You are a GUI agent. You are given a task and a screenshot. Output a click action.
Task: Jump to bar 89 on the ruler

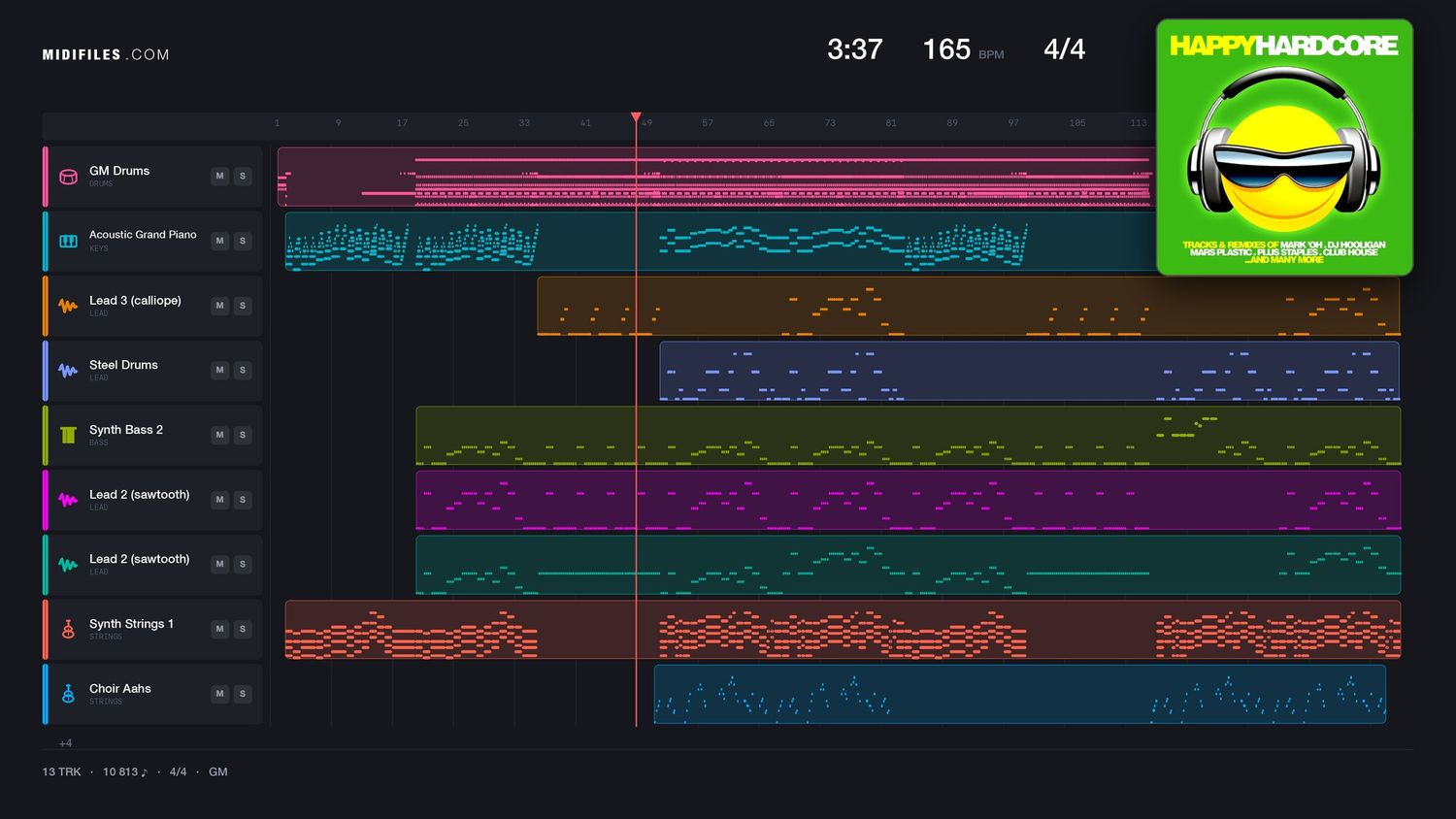click(952, 123)
